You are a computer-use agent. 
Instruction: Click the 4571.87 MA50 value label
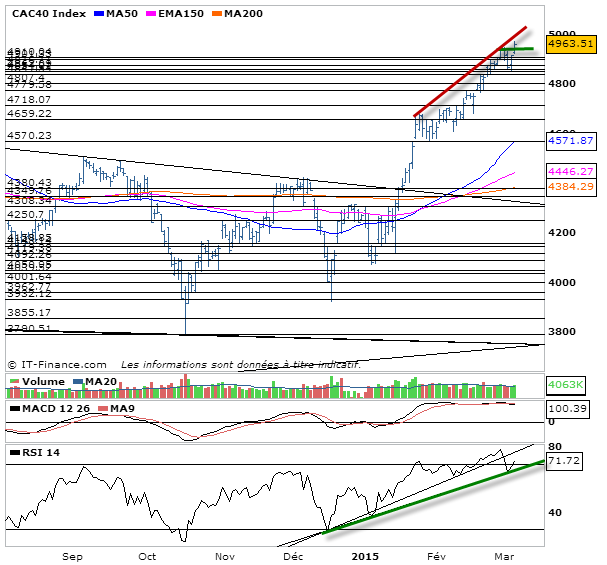571,141
